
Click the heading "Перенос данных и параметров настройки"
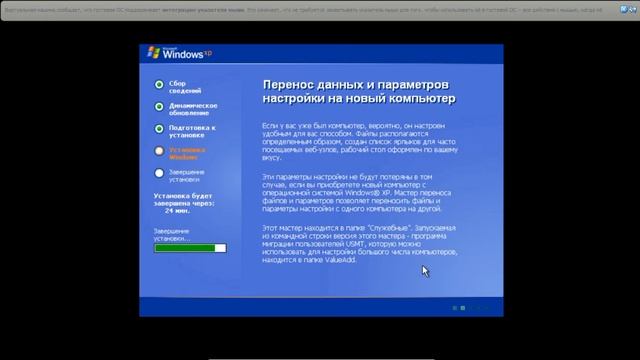coord(359,91)
